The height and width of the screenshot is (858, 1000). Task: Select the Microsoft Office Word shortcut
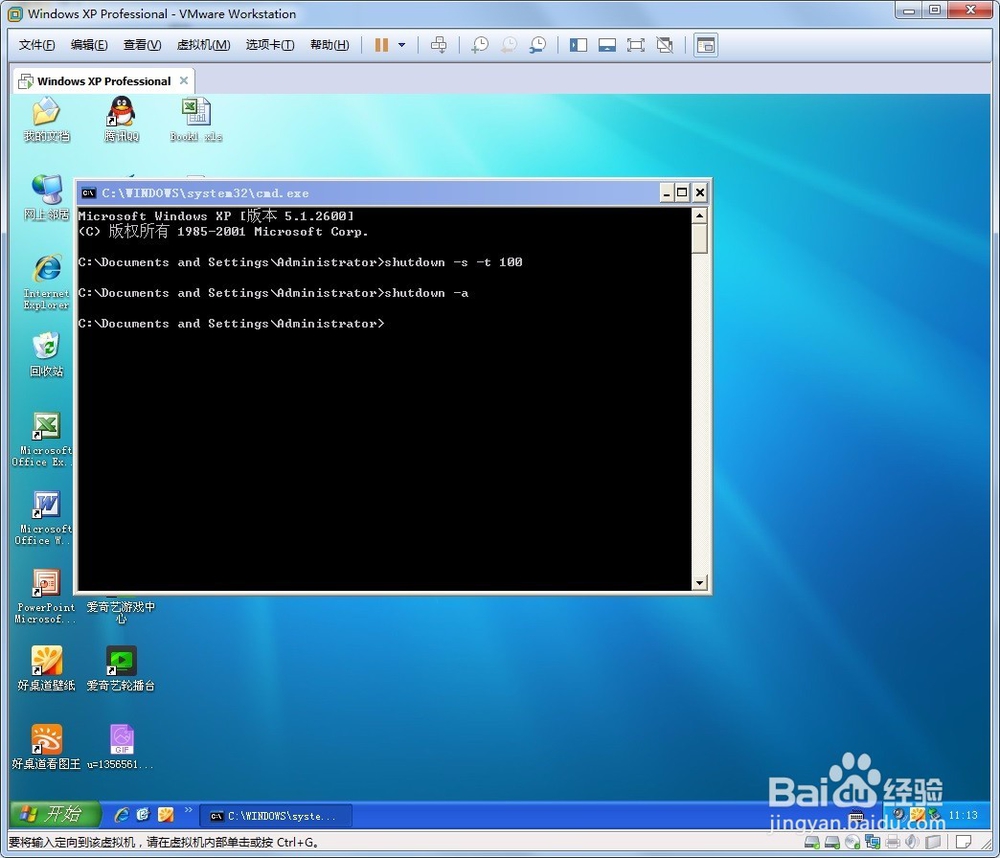[x=43, y=518]
